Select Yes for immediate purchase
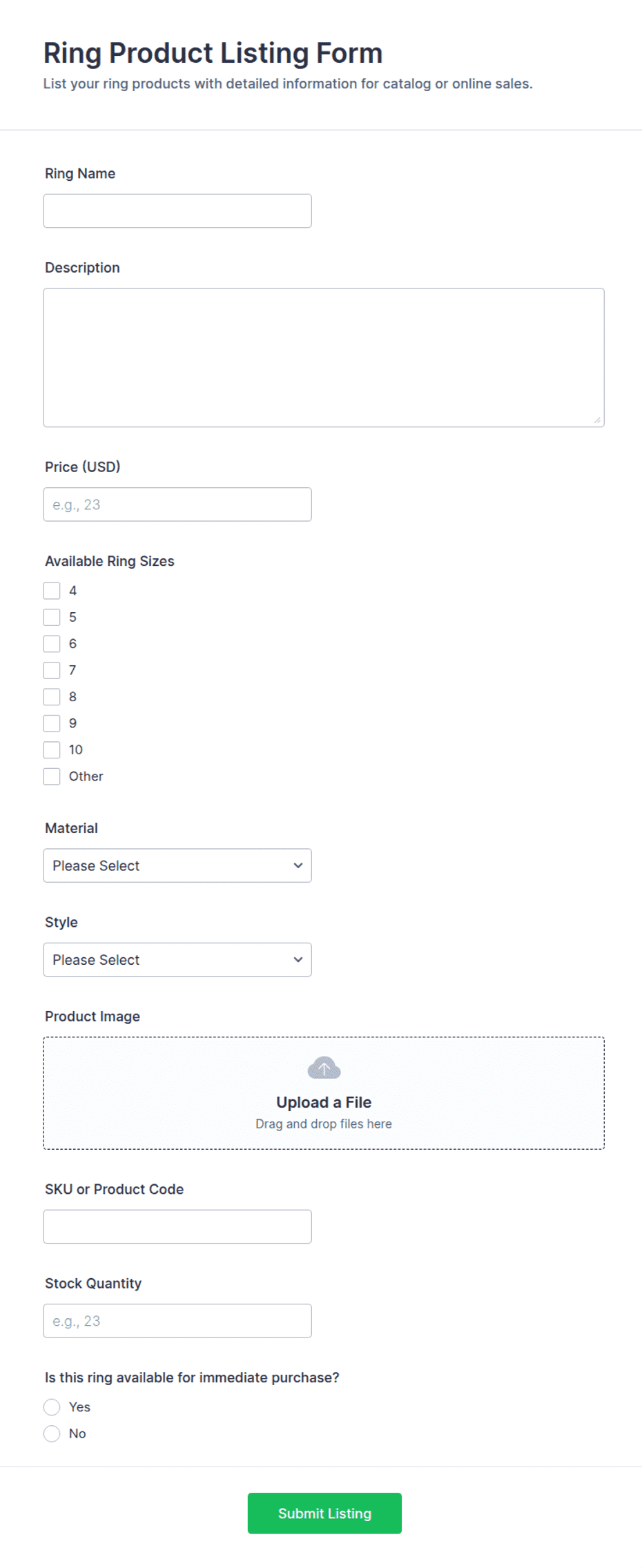Viewport: 642px width, 1568px height. 52,1407
